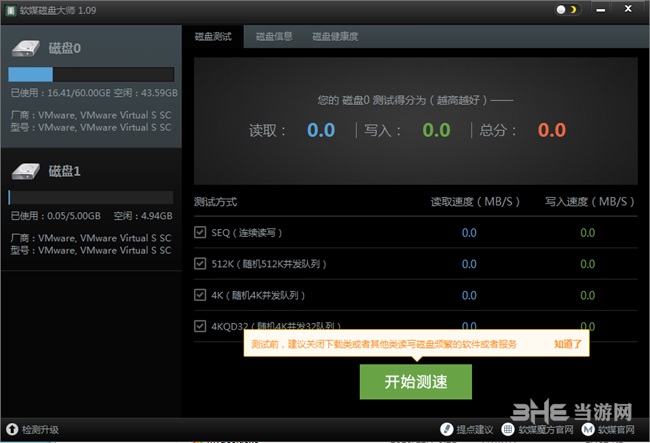Click the 磁盘0 usage progress bar
The height and width of the screenshot is (443, 650).
[x=91, y=75]
